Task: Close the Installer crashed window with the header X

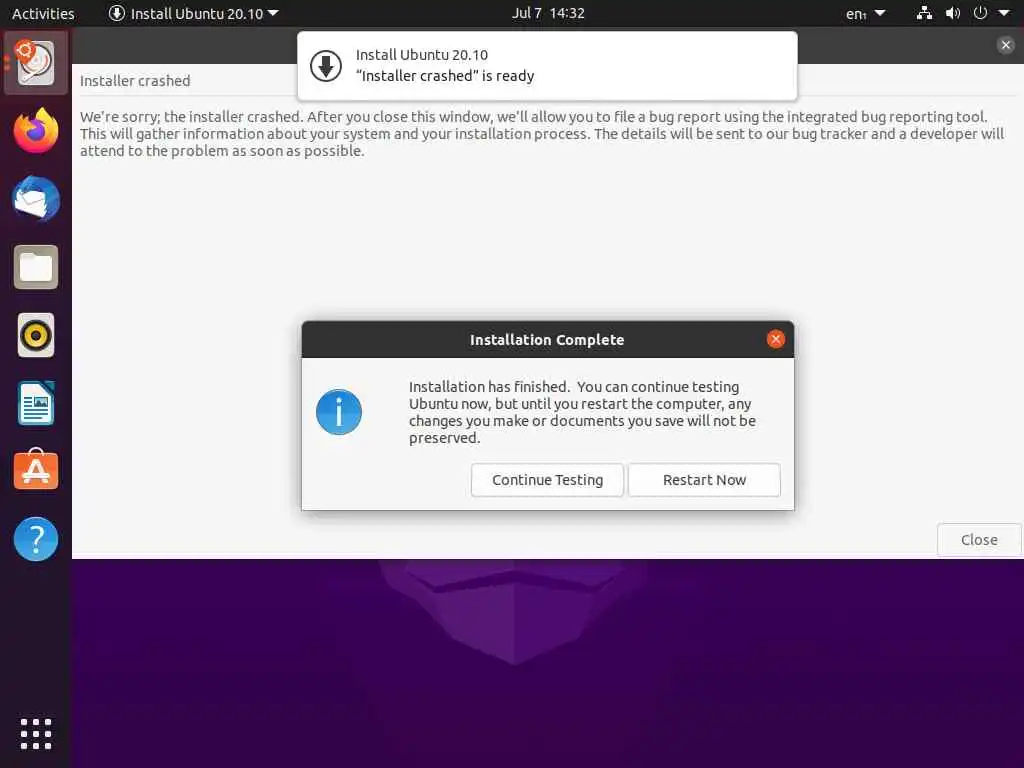Action: (x=1006, y=45)
